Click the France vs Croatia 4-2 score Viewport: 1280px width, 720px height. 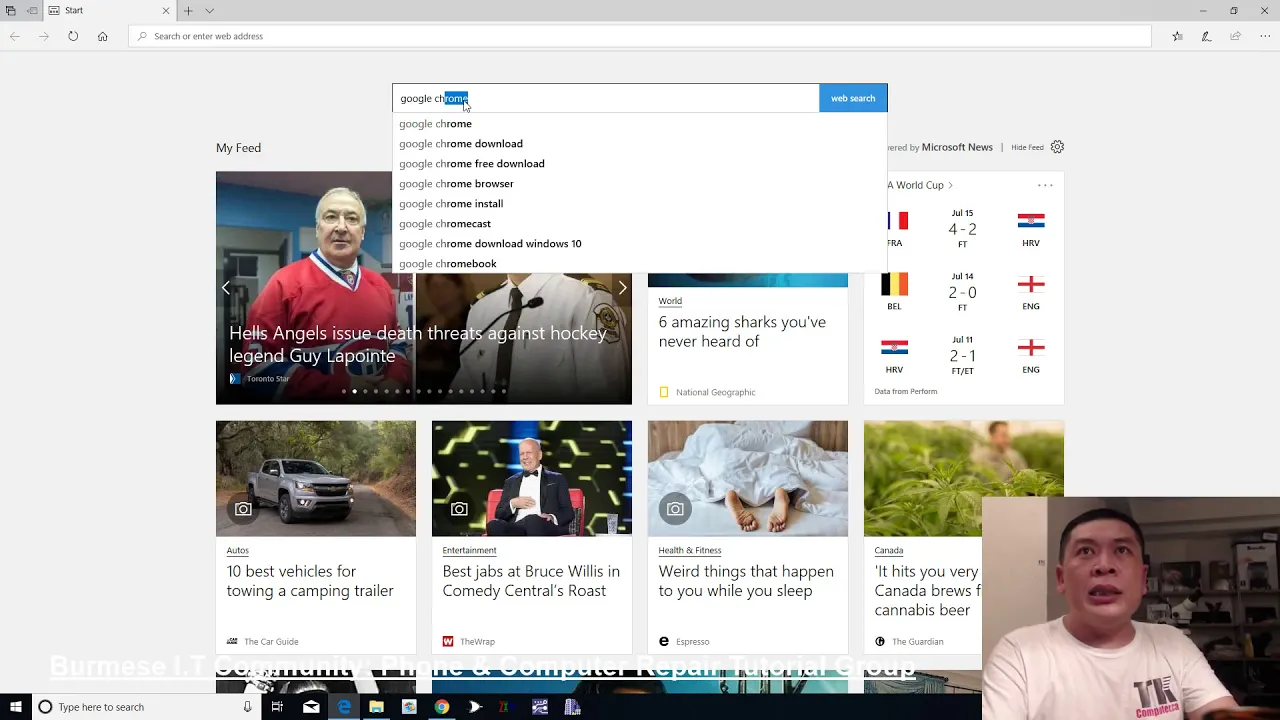962,229
